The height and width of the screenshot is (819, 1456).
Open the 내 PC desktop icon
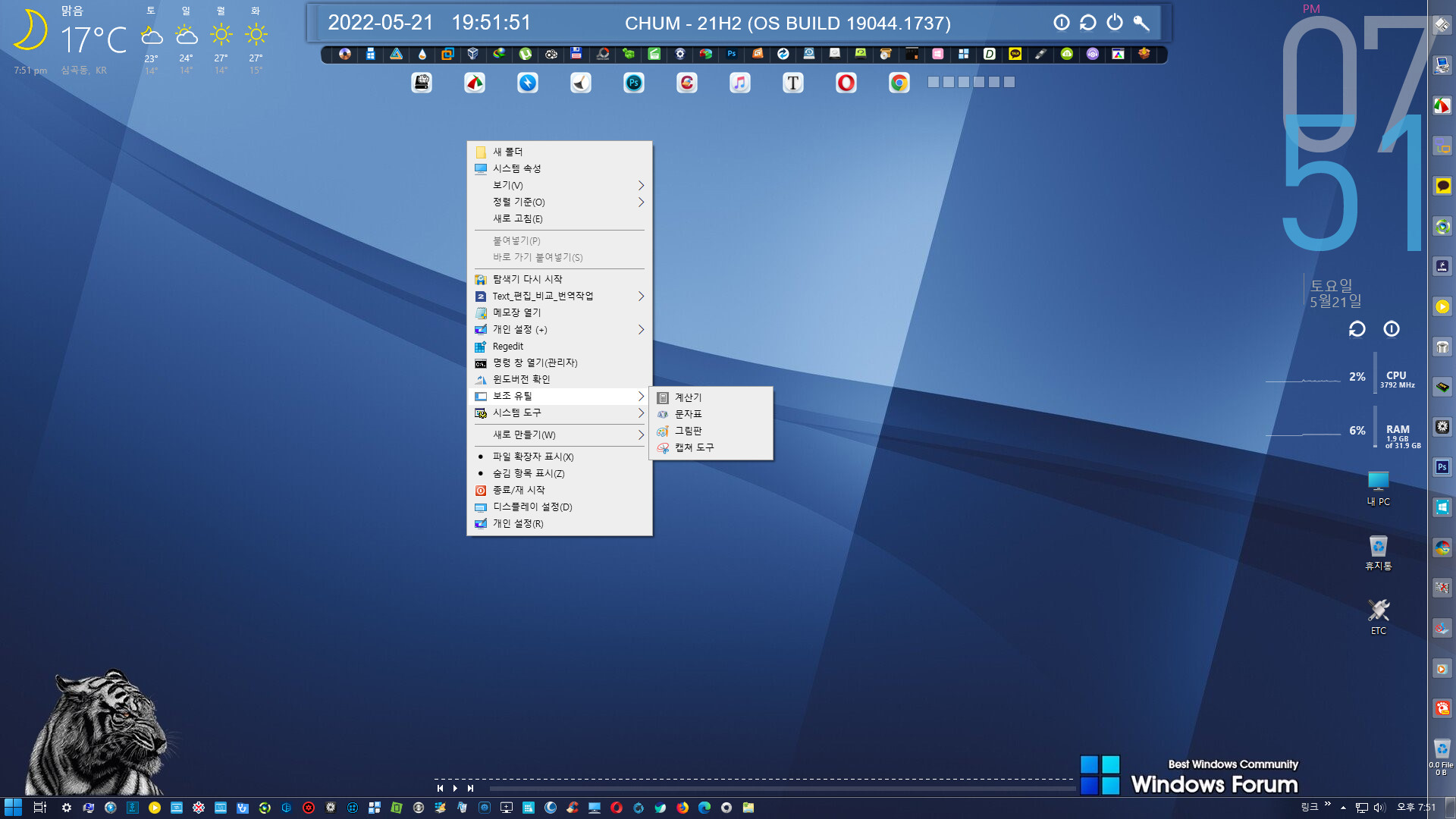(x=1378, y=488)
